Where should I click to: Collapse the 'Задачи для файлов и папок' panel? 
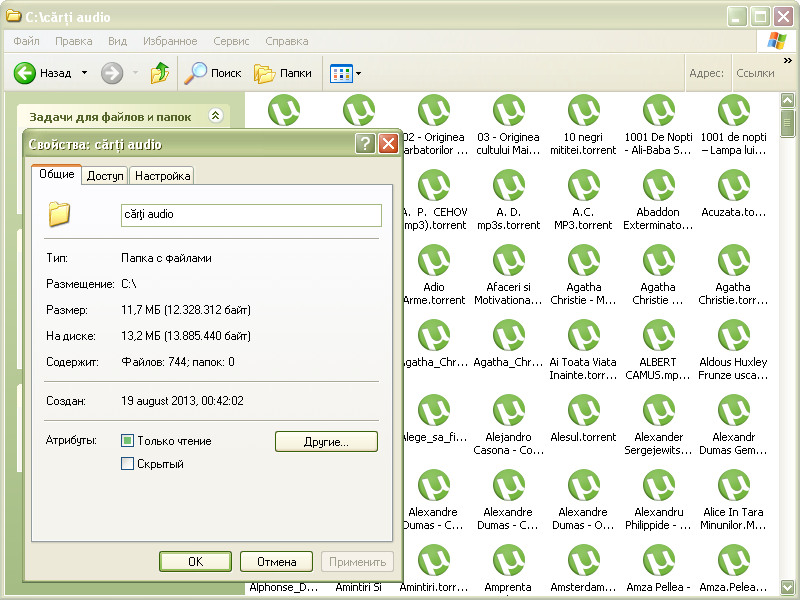[216, 116]
